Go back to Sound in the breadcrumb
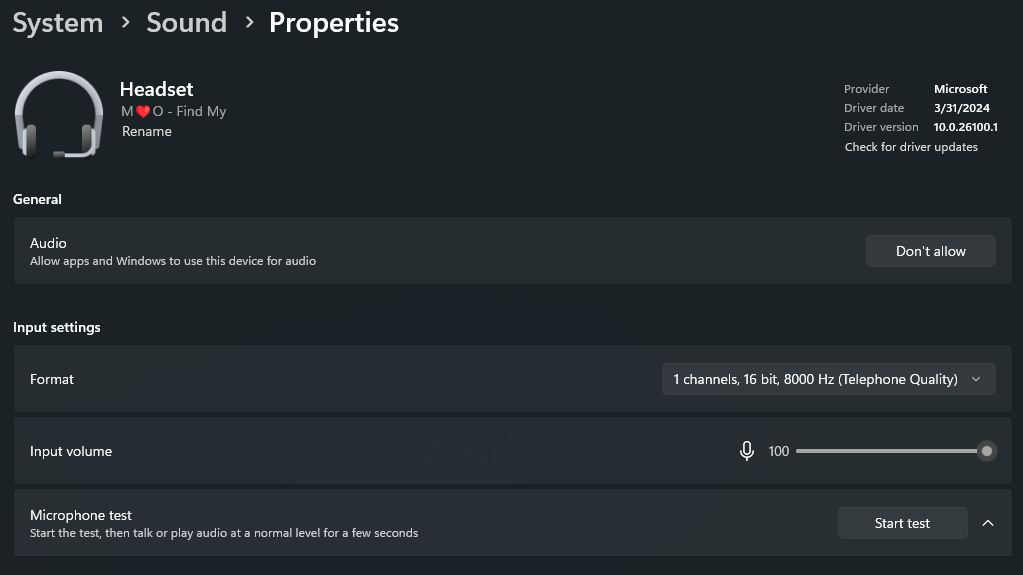The height and width of the screenshot is (575, 1023). point(186,23)
